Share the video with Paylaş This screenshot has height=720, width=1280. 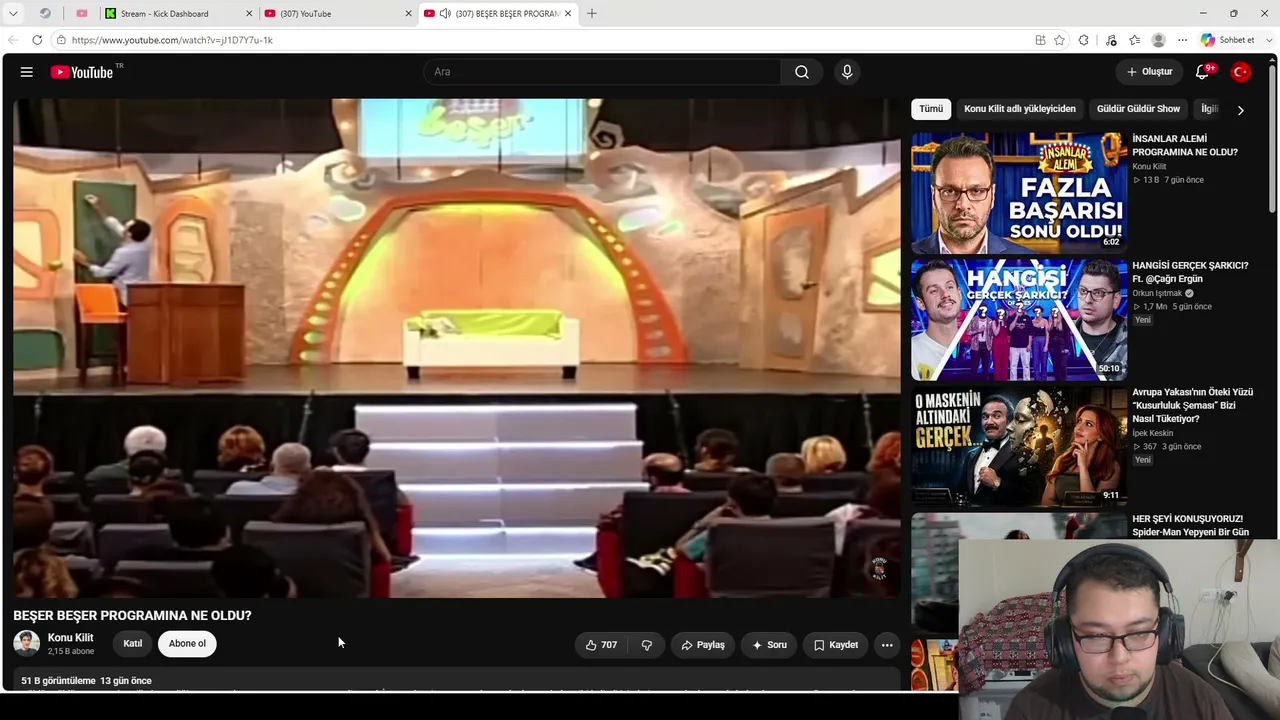pos(703,645)
